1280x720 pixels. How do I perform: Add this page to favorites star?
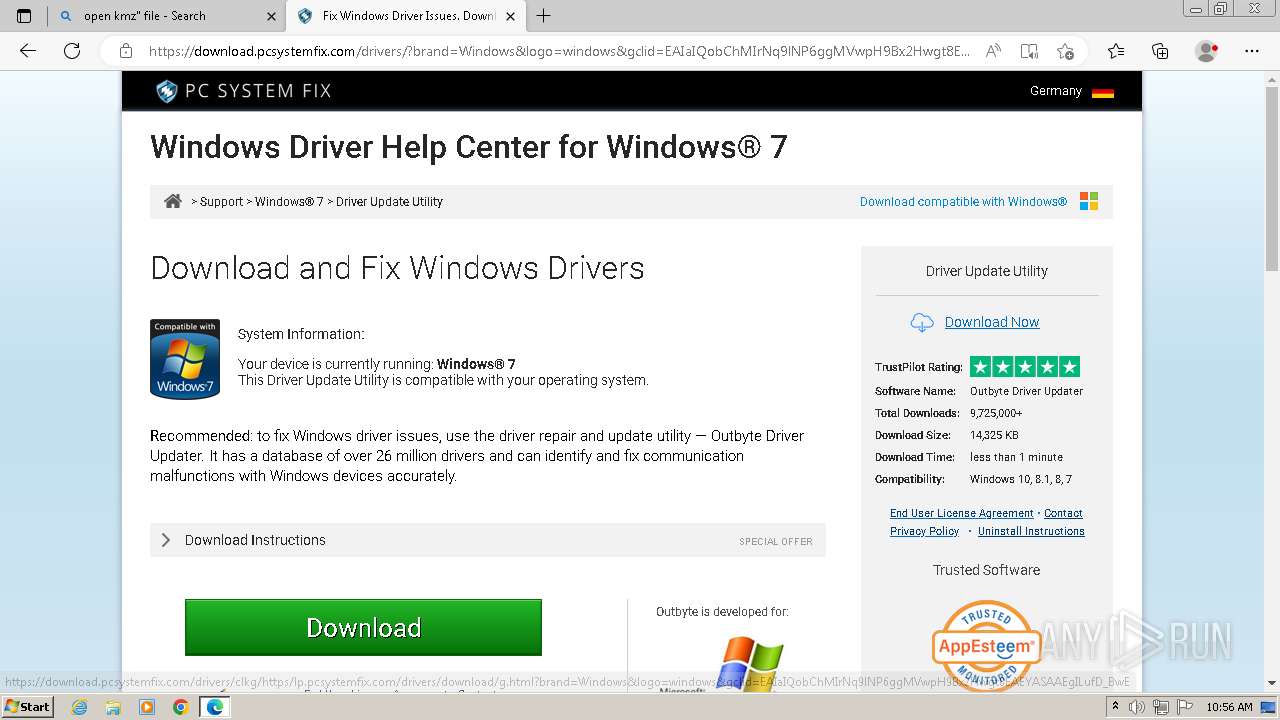pyautogui.click(x=1065, y=51)
